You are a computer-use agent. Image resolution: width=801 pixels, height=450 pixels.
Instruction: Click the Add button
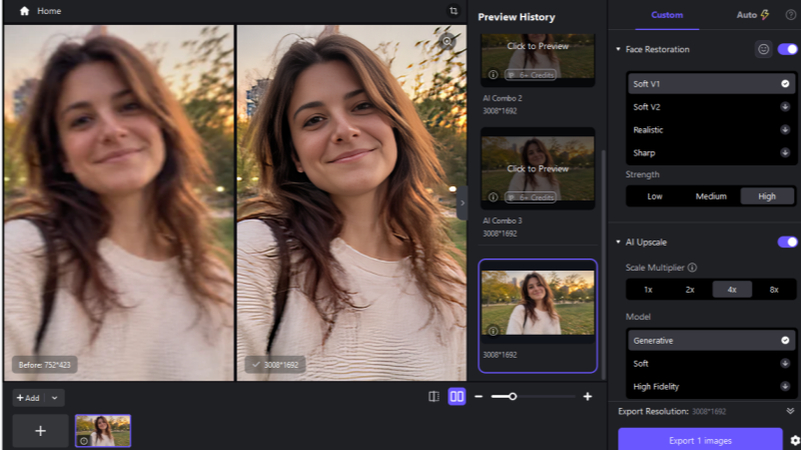(28, 398)
